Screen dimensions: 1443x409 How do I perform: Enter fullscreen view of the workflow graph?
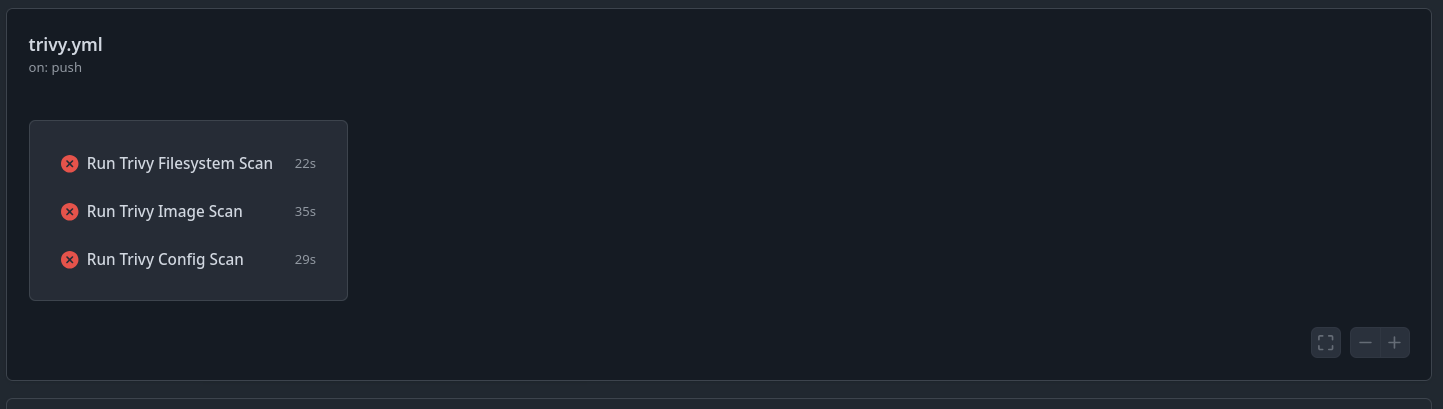click(1325, 343)
